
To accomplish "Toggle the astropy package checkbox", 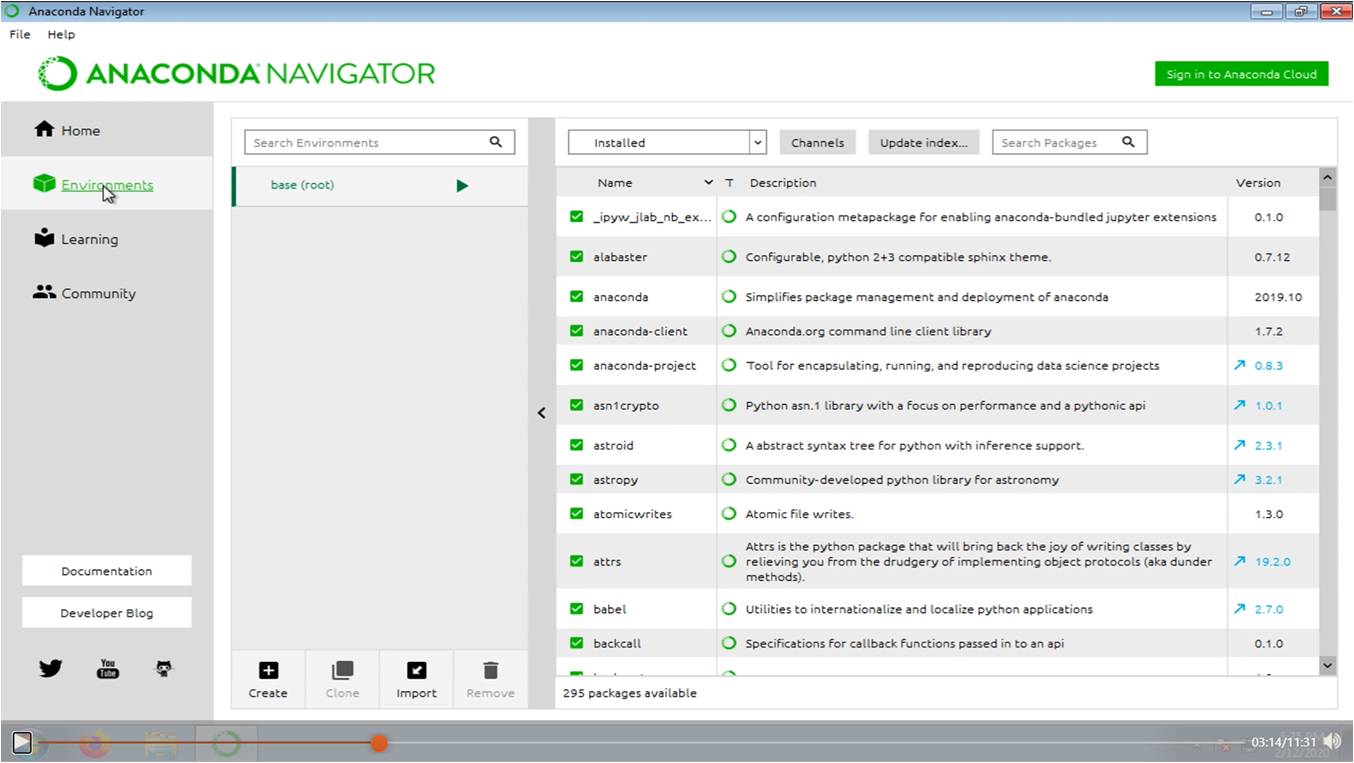I will point(576,479).
